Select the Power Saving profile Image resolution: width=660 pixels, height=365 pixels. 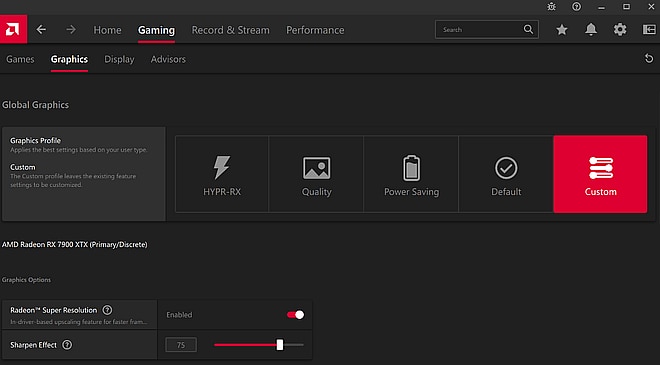coord(411,174)
